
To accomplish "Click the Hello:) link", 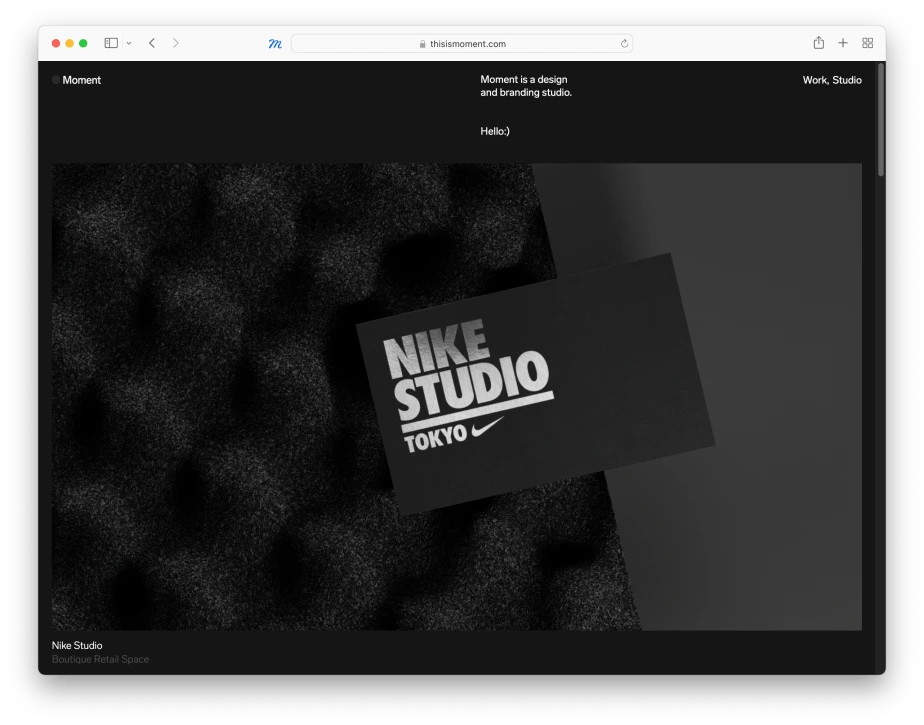I will [495, 131].
